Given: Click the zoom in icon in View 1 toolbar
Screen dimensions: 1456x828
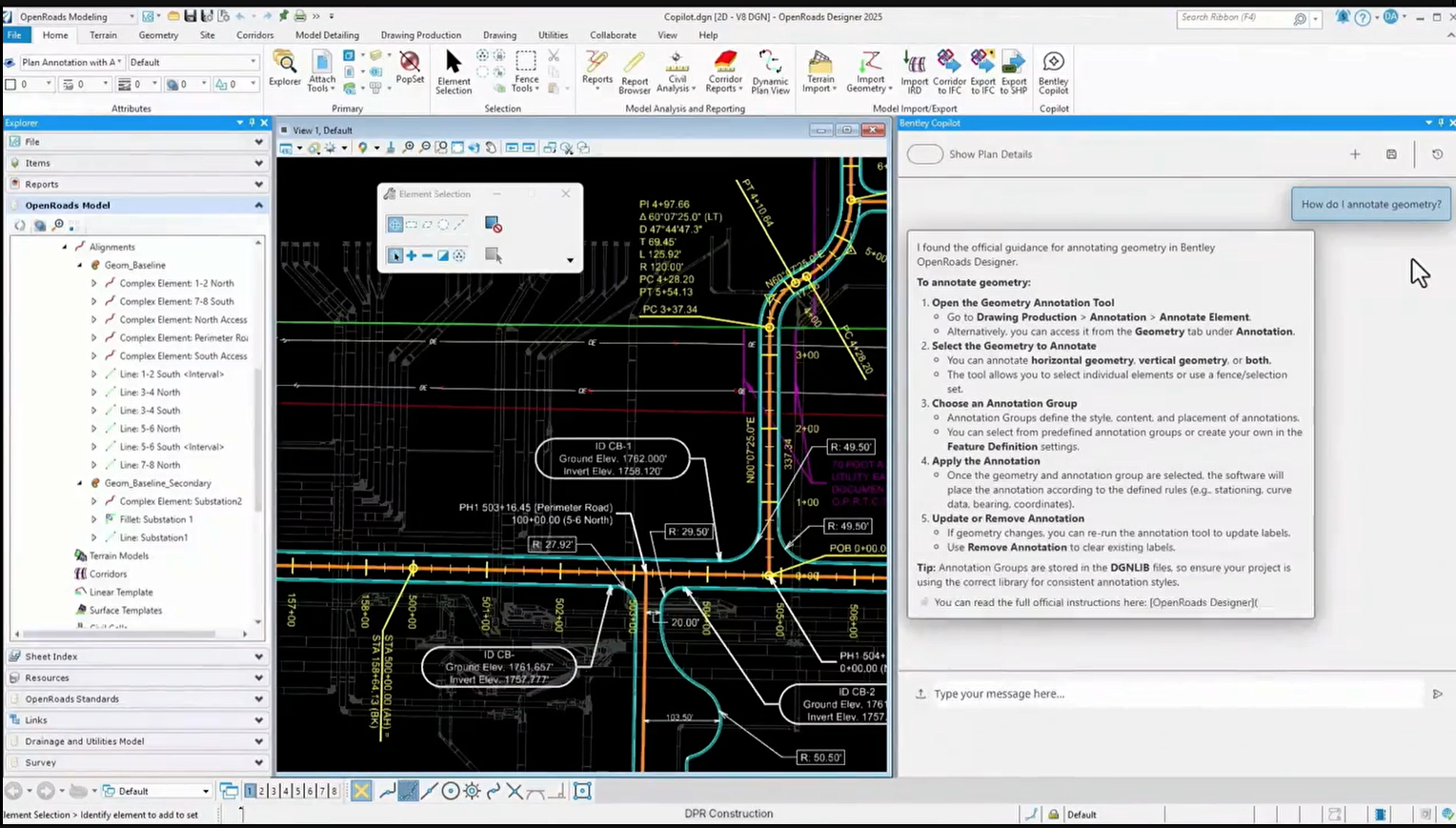Looking at the screenshot, I should coord(408,148).
